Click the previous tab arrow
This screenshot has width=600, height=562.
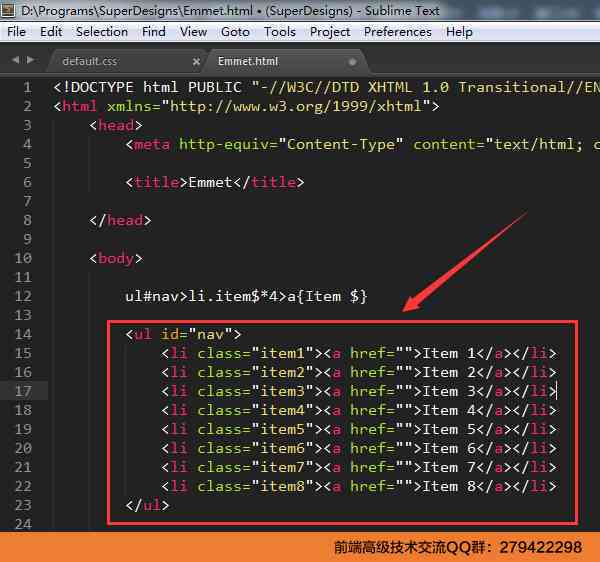pos(16,60)
